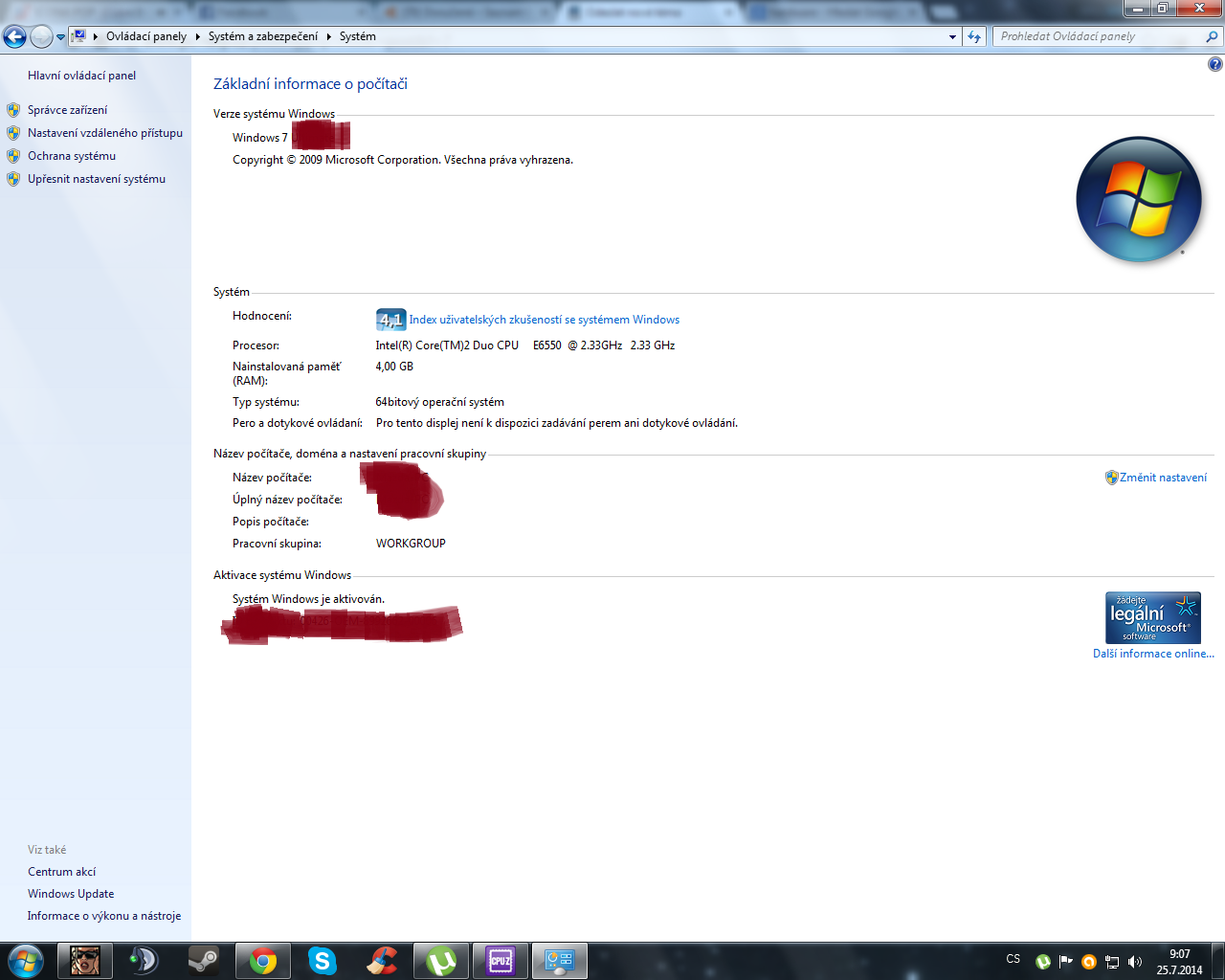Open the Windows Start menu orb

coord(25,960)
